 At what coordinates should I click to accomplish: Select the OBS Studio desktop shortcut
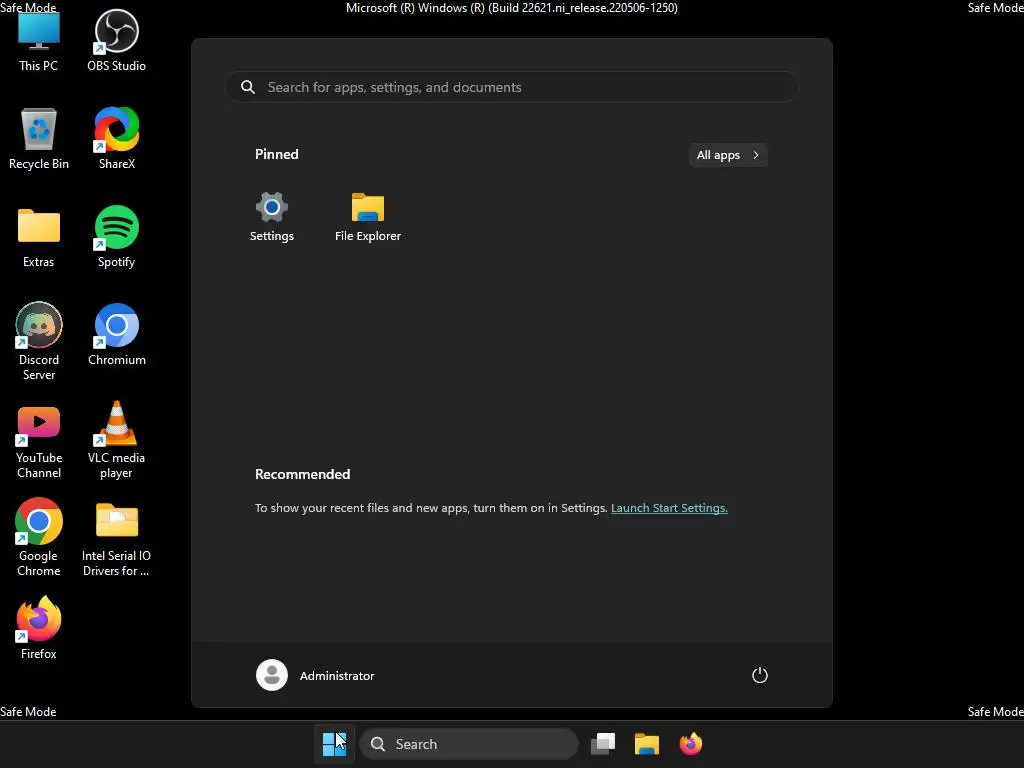(117, 40)
